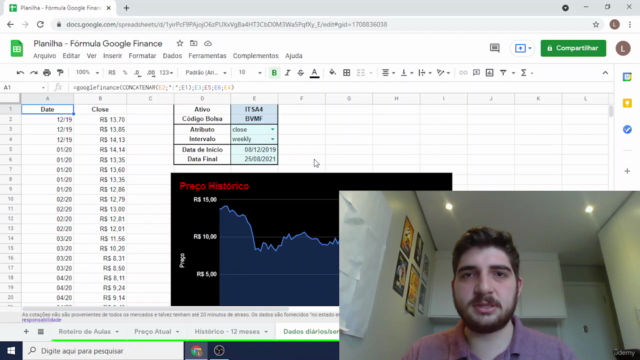Screen dimensions: 640x360
Task: Insert a chart
Action: click(x=489, y=73)
